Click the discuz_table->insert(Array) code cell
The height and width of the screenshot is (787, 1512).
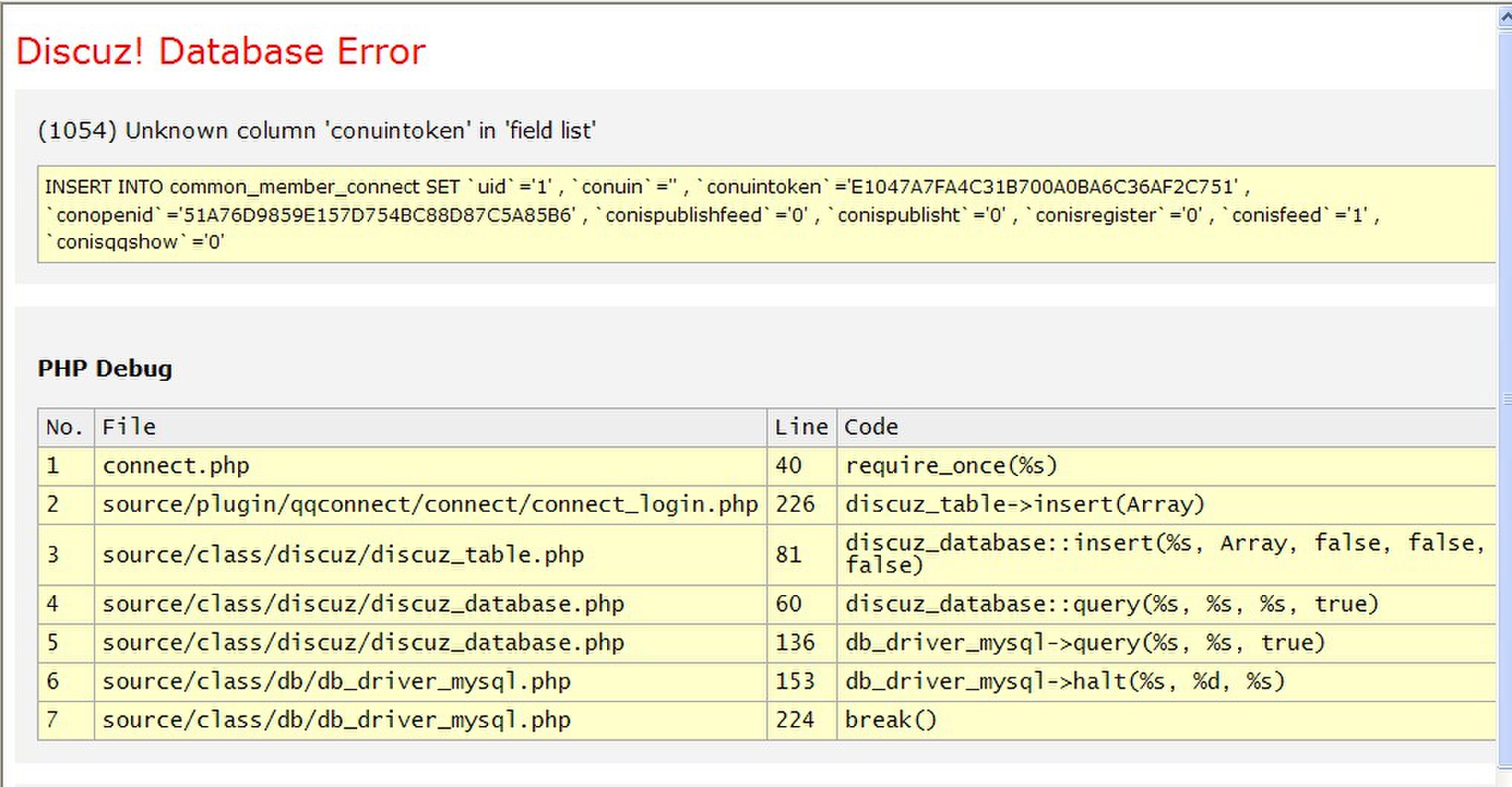pyautogui.click(x=1024, y=504)
